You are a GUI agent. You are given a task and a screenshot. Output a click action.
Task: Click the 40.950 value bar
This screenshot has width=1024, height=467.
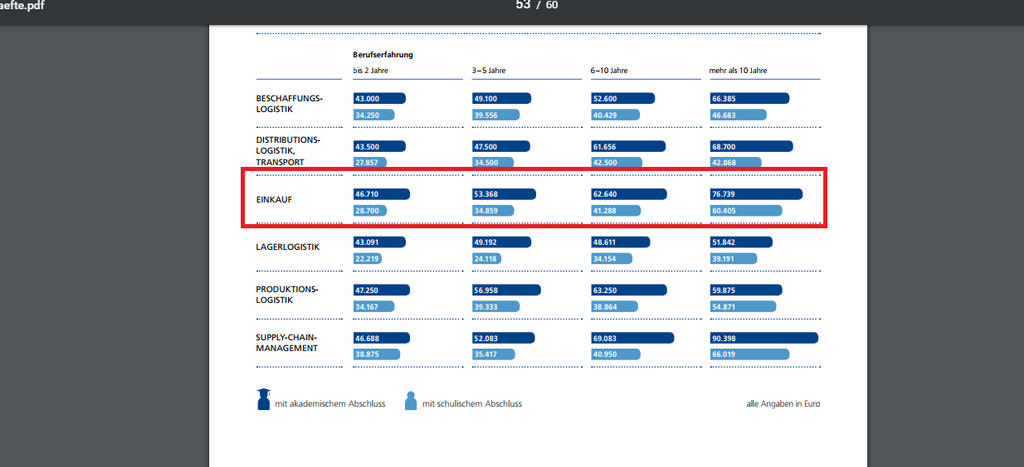click(615, 353)
